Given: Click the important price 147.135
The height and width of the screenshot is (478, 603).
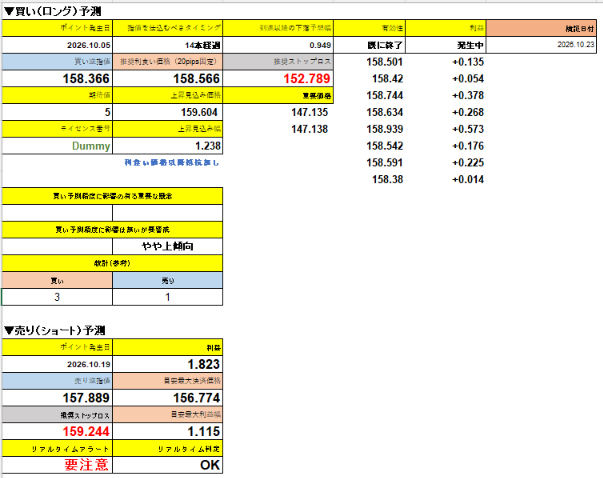Looking at the screenshot, I should coord(309,112).
